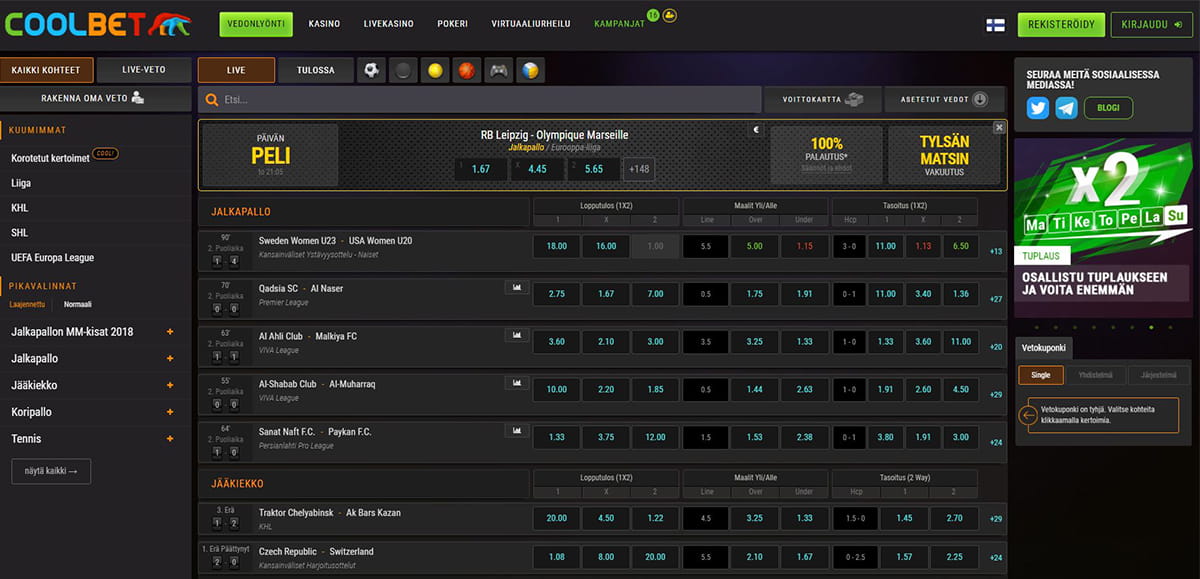Image resolution: width=1200 pixels, height=579 pixels.
Task: Click the Kirjaudu login button
Action: (x=1151, y=25)
